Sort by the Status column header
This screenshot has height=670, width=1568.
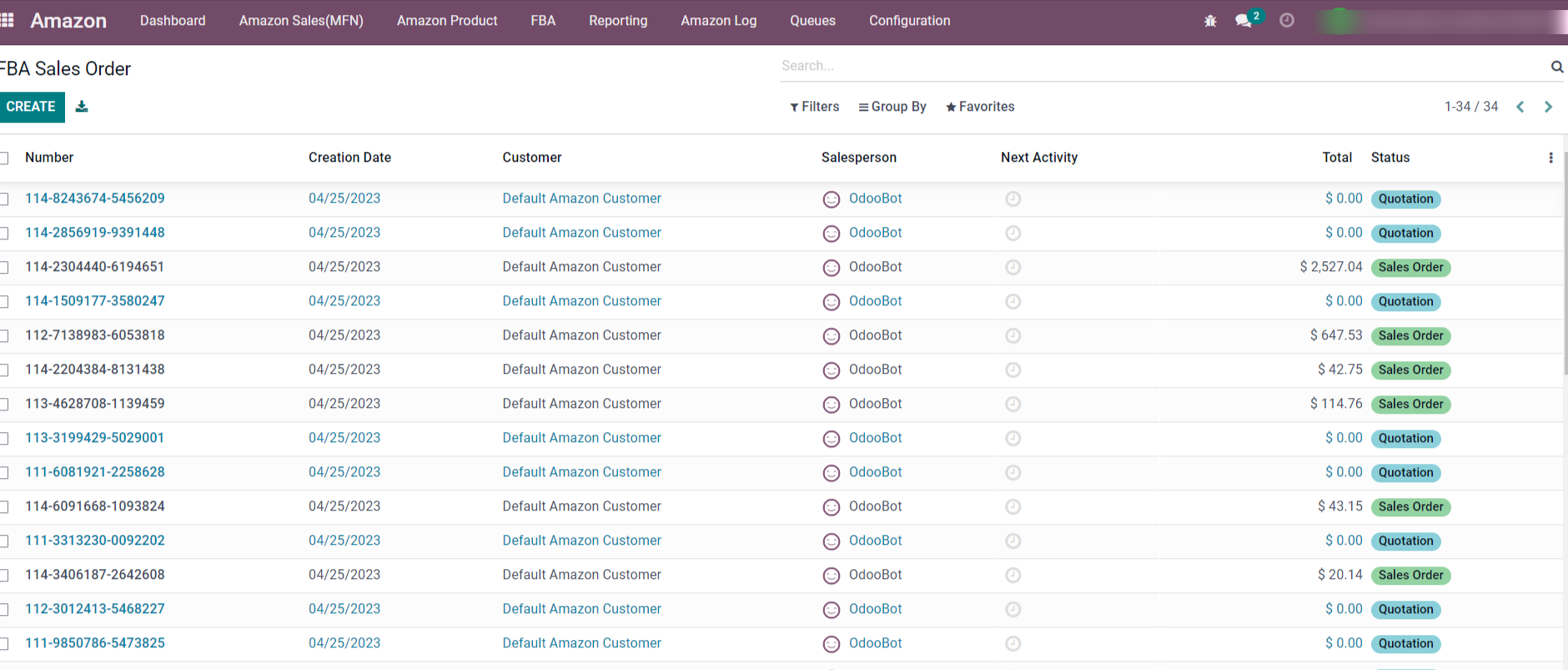1390,158
